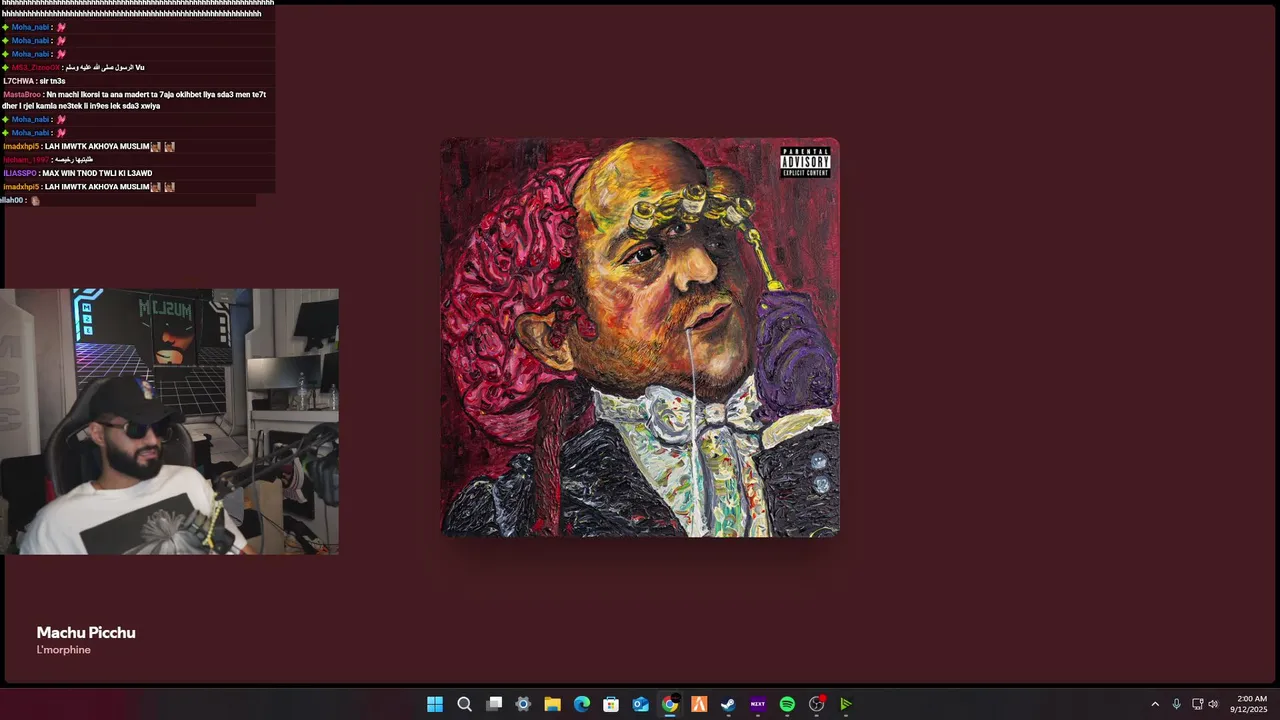Launch Microsoft Edge from taskbar
This screenshot has width=1280, height=720.
[x=582, y=704]
